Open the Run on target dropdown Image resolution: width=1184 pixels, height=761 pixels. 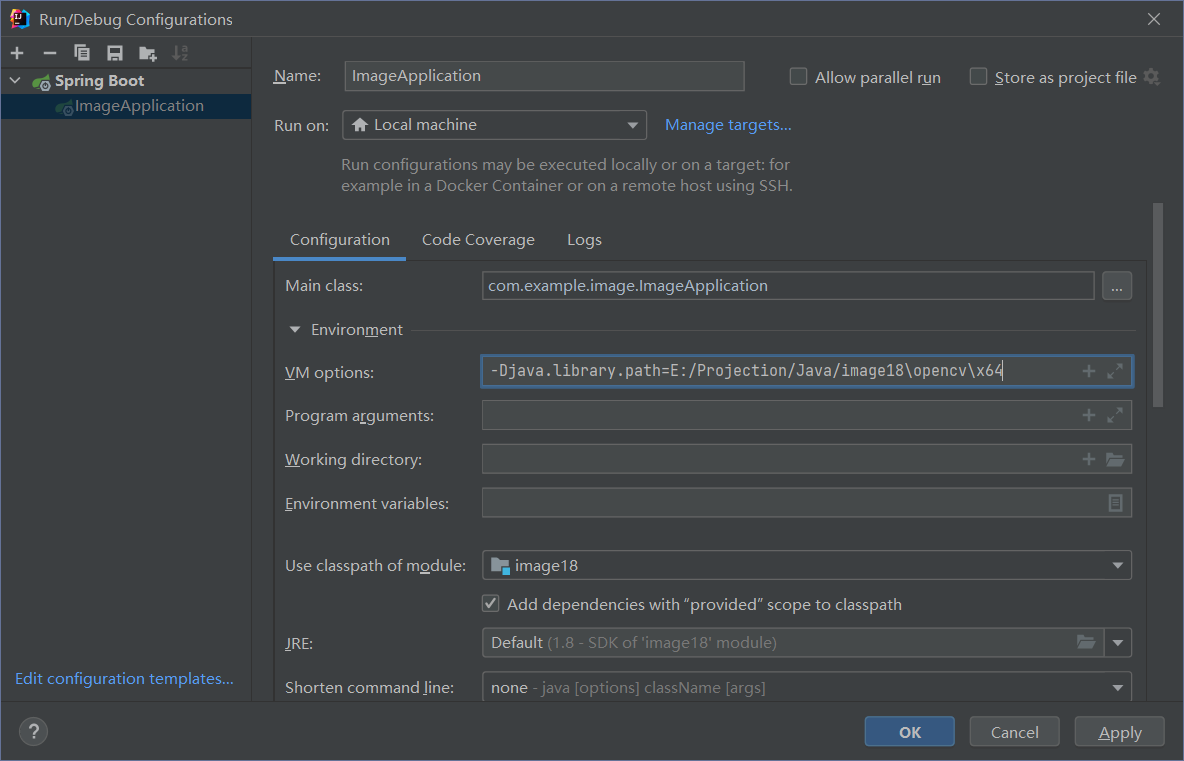point(632,125)
